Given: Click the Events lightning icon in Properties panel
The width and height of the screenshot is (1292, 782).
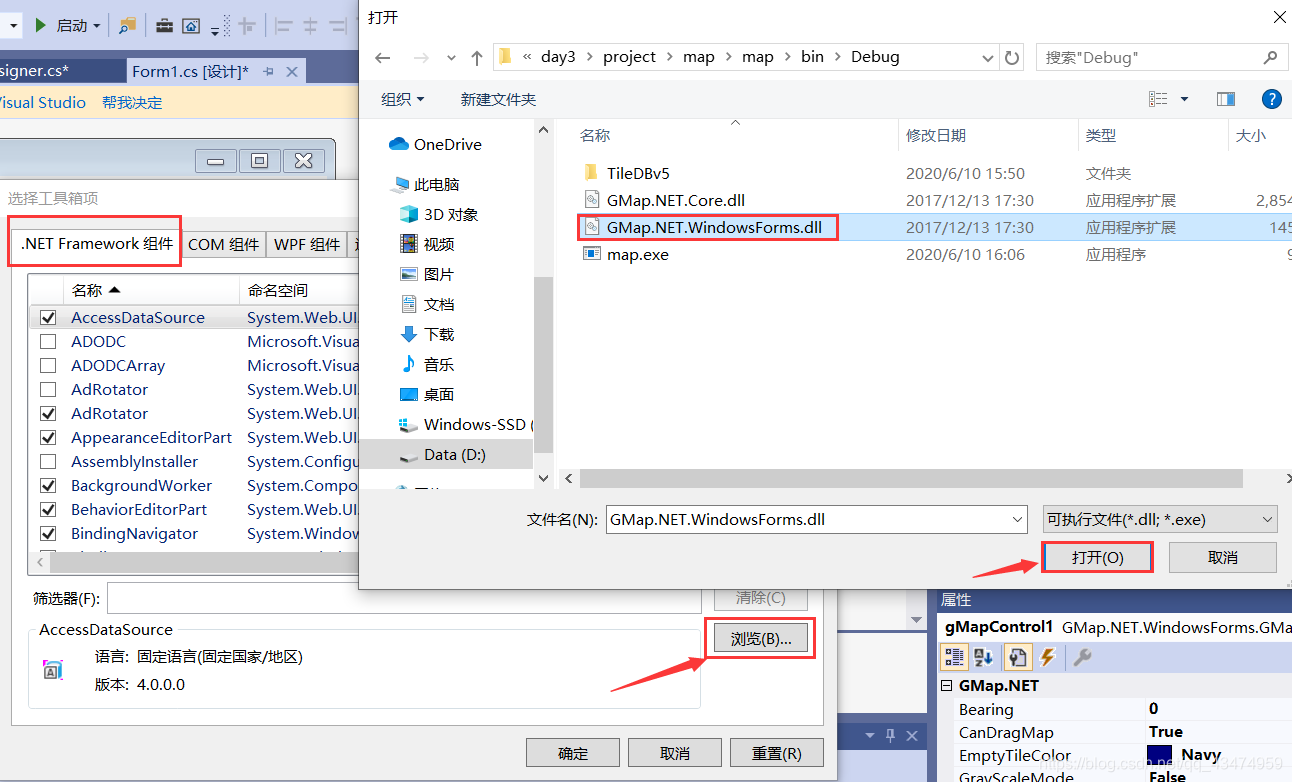Looking at the screenshot, I should pos(1047,657).
